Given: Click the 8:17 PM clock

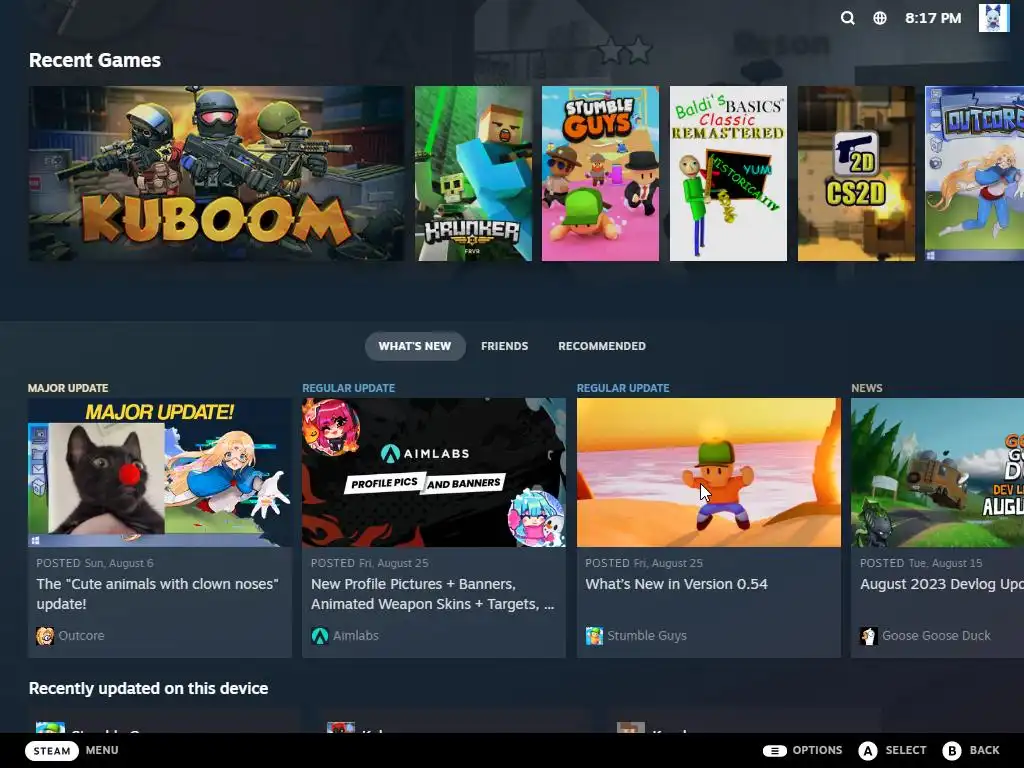Looking at the screenshot, I should click(933, 18).
